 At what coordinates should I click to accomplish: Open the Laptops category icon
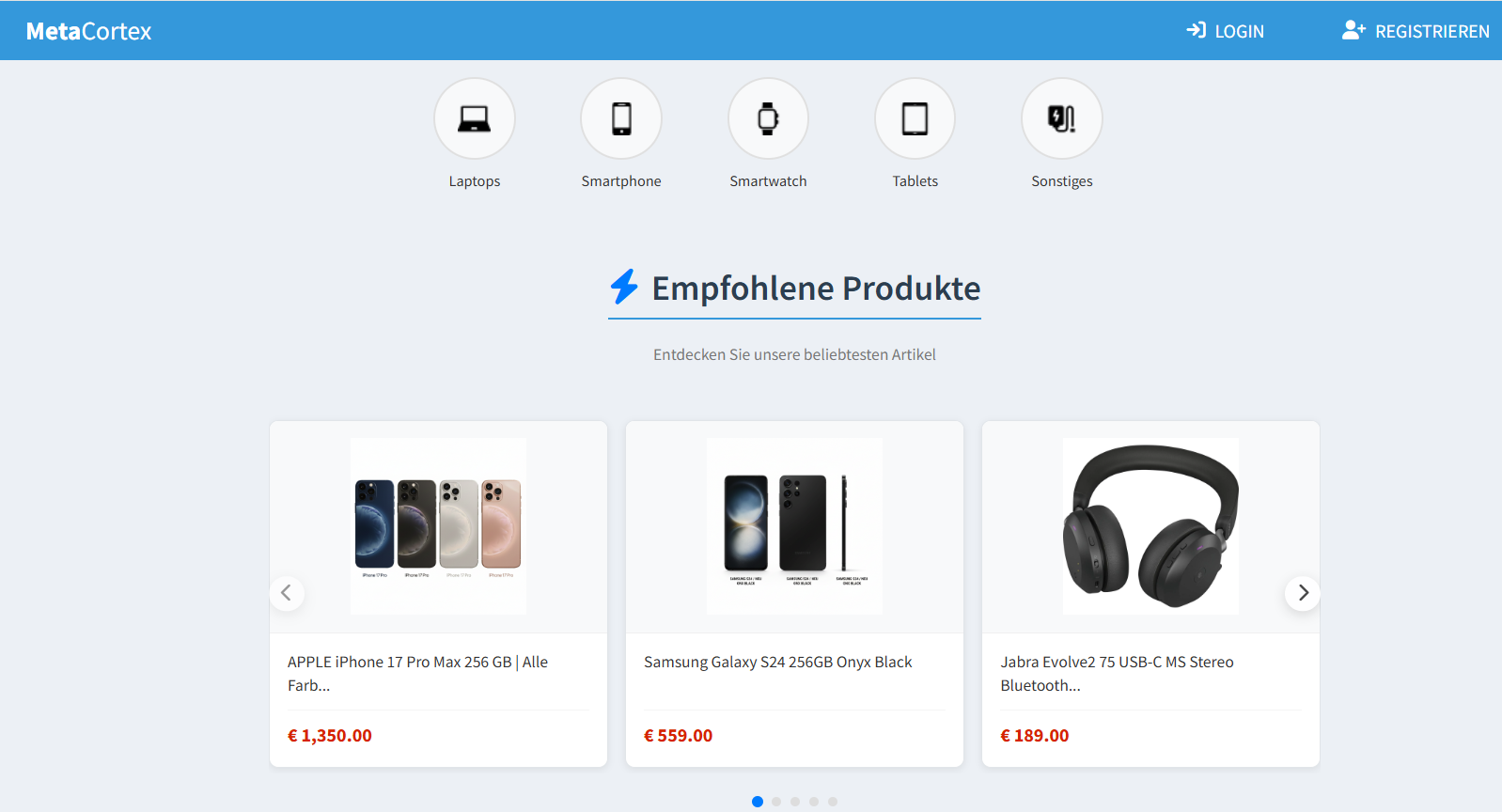[474, 118]
